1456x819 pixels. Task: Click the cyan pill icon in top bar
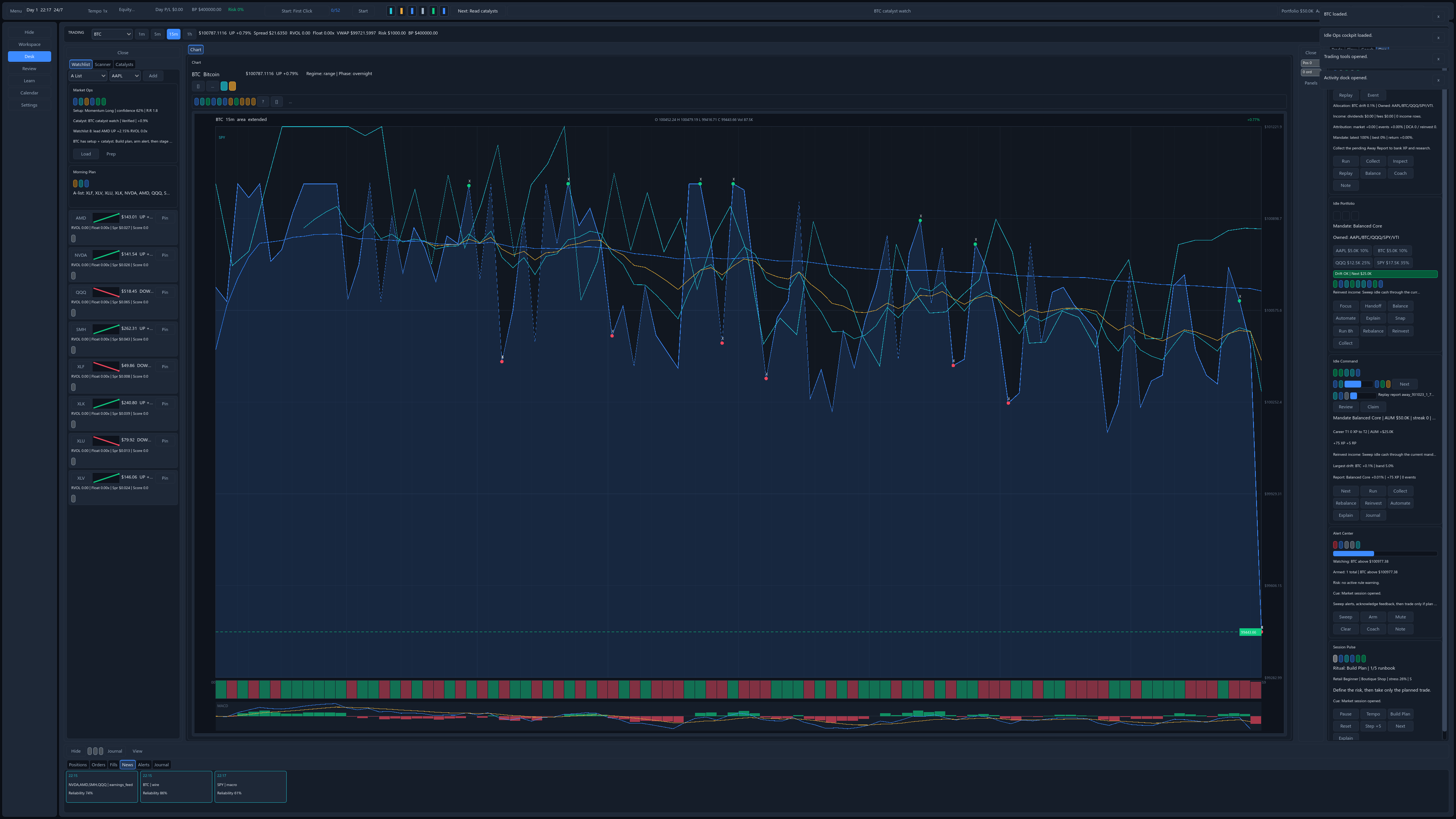pyautogui.click(x=391, y=11)
